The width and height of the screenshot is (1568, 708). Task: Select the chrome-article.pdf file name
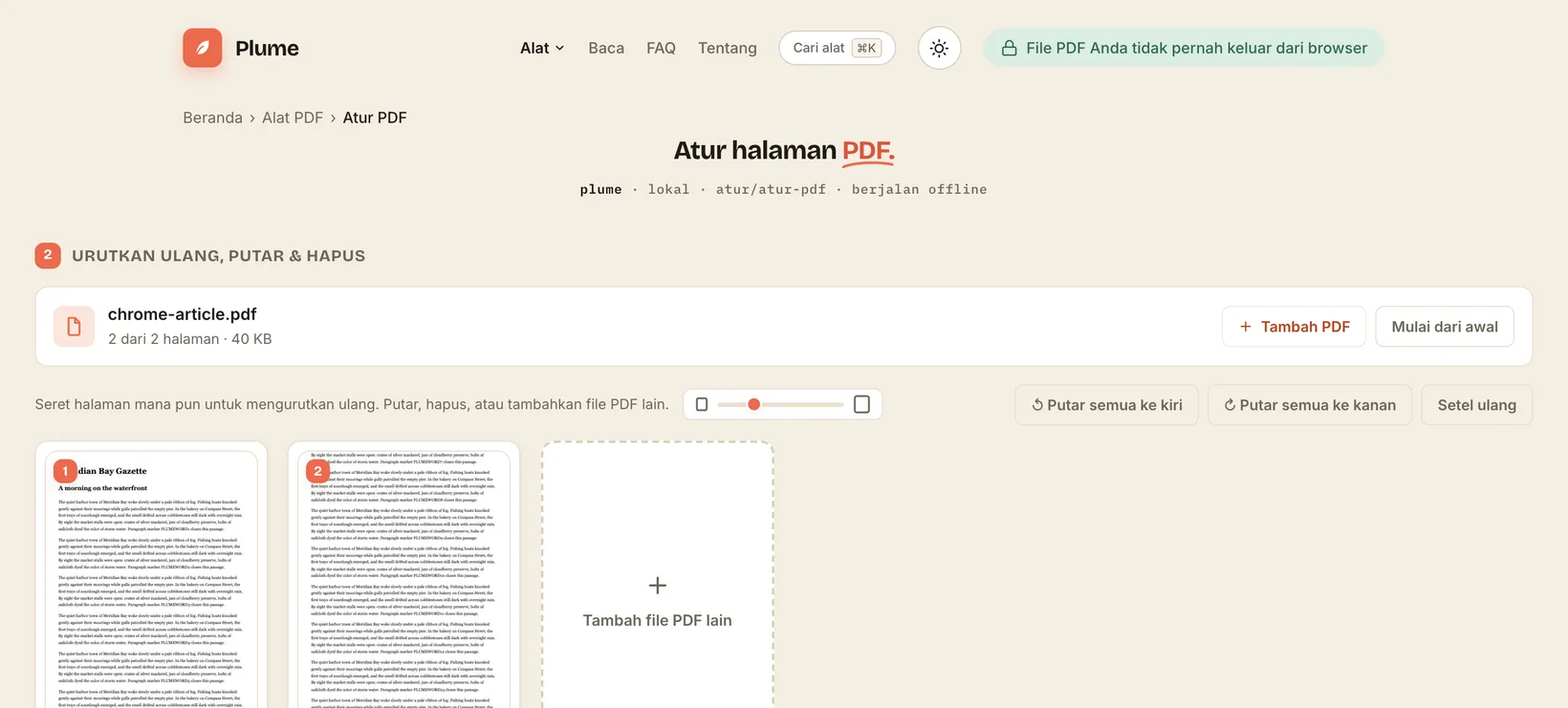point(182,313)
